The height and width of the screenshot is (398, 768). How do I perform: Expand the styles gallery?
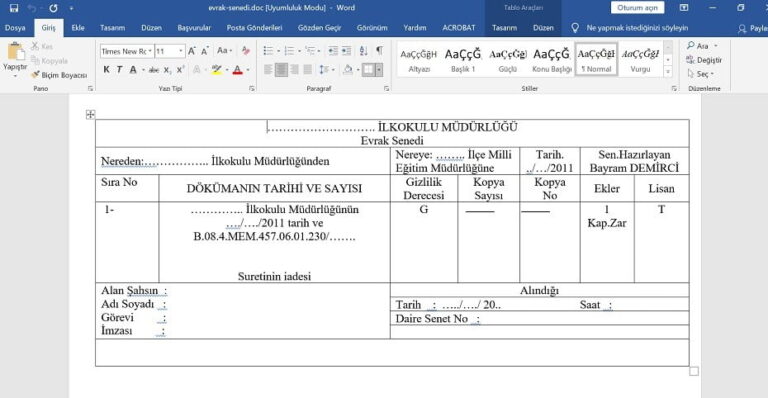click(668, 72)
